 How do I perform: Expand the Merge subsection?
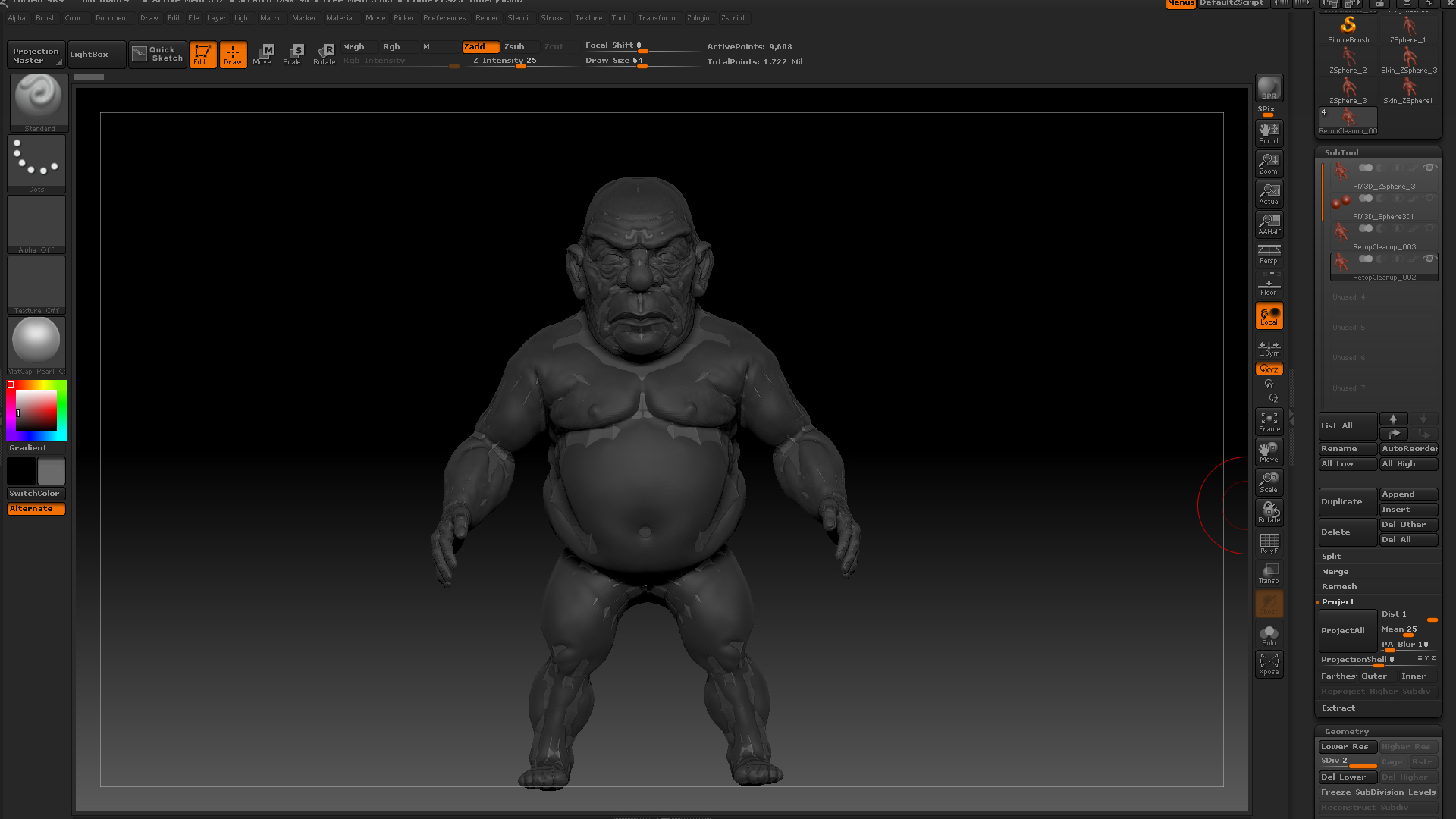[1335, 571]
